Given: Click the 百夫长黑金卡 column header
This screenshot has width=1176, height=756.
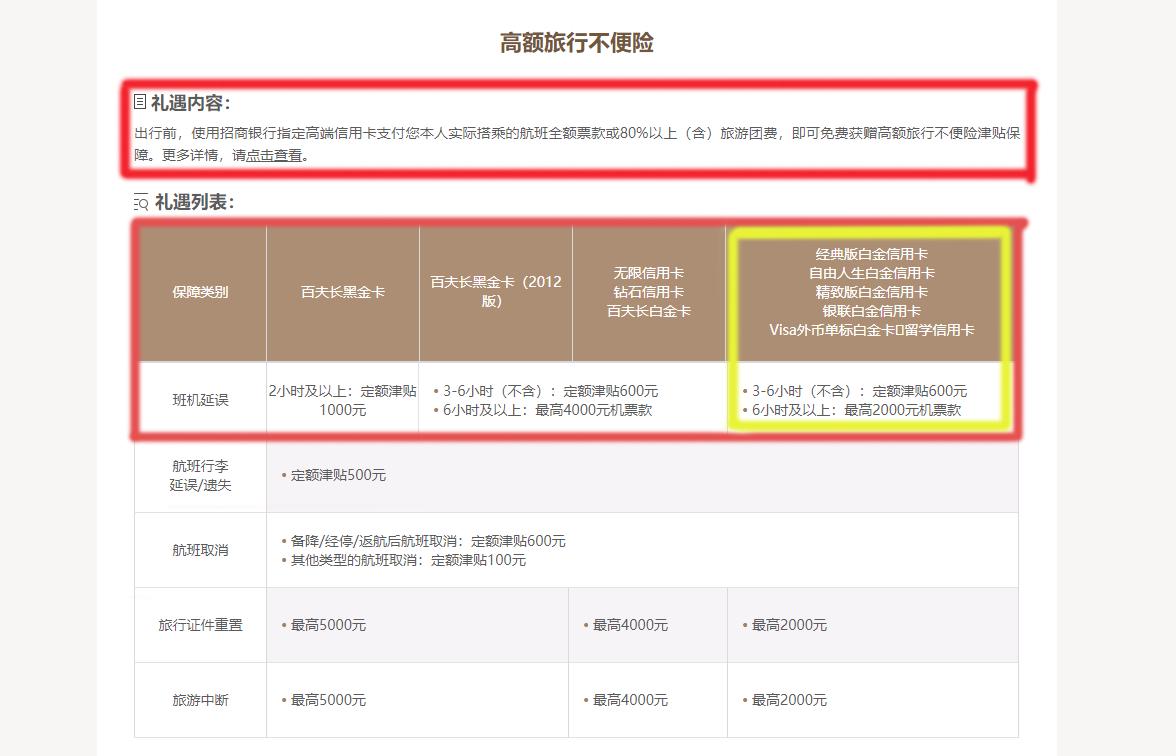Looking at the screenshot, I should click(343, 292).
